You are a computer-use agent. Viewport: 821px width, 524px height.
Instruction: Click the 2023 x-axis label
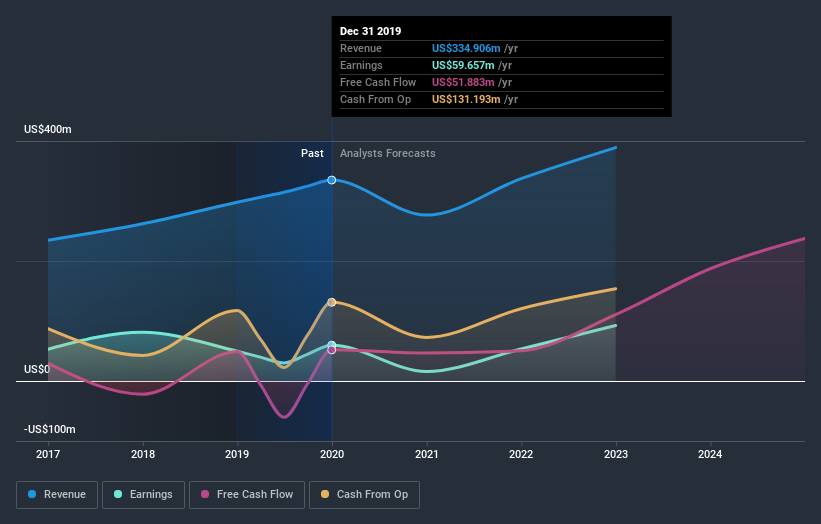(x=616, y=454)
